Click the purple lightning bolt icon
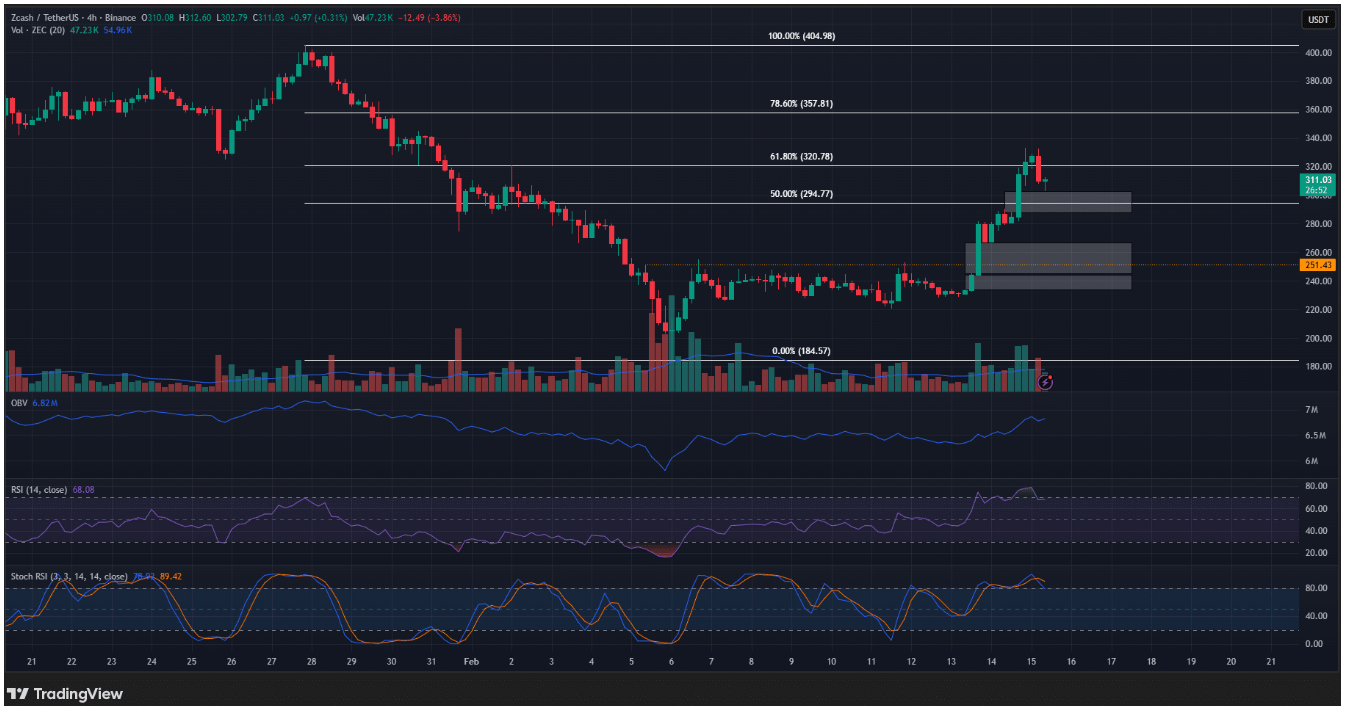This screenshot has width=1345, height=710. tap(1045, 382)
